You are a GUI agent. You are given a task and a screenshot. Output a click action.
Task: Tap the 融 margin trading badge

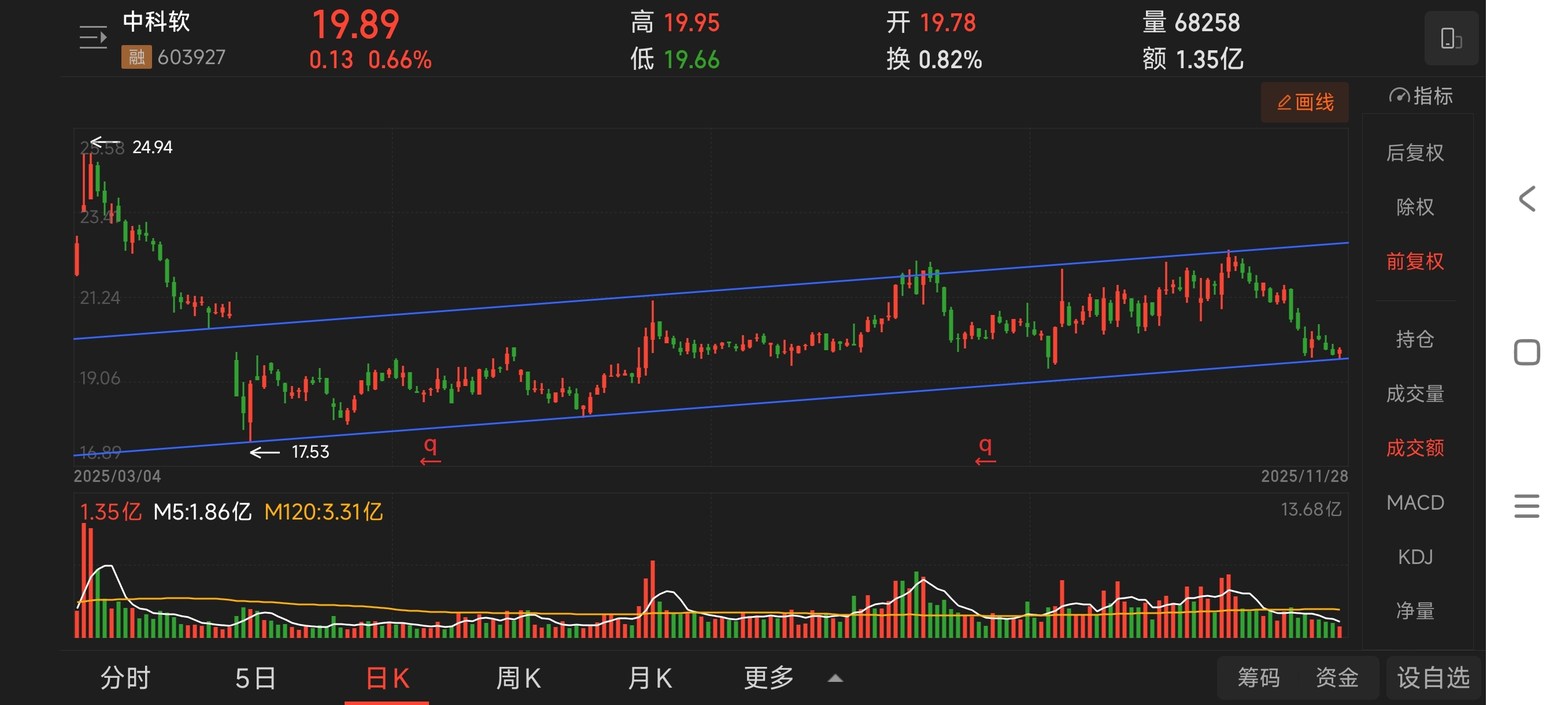pos(136,57)
